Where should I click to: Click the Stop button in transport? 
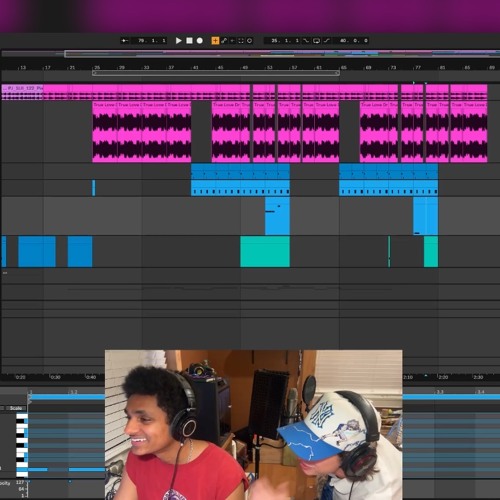point(189,41)
